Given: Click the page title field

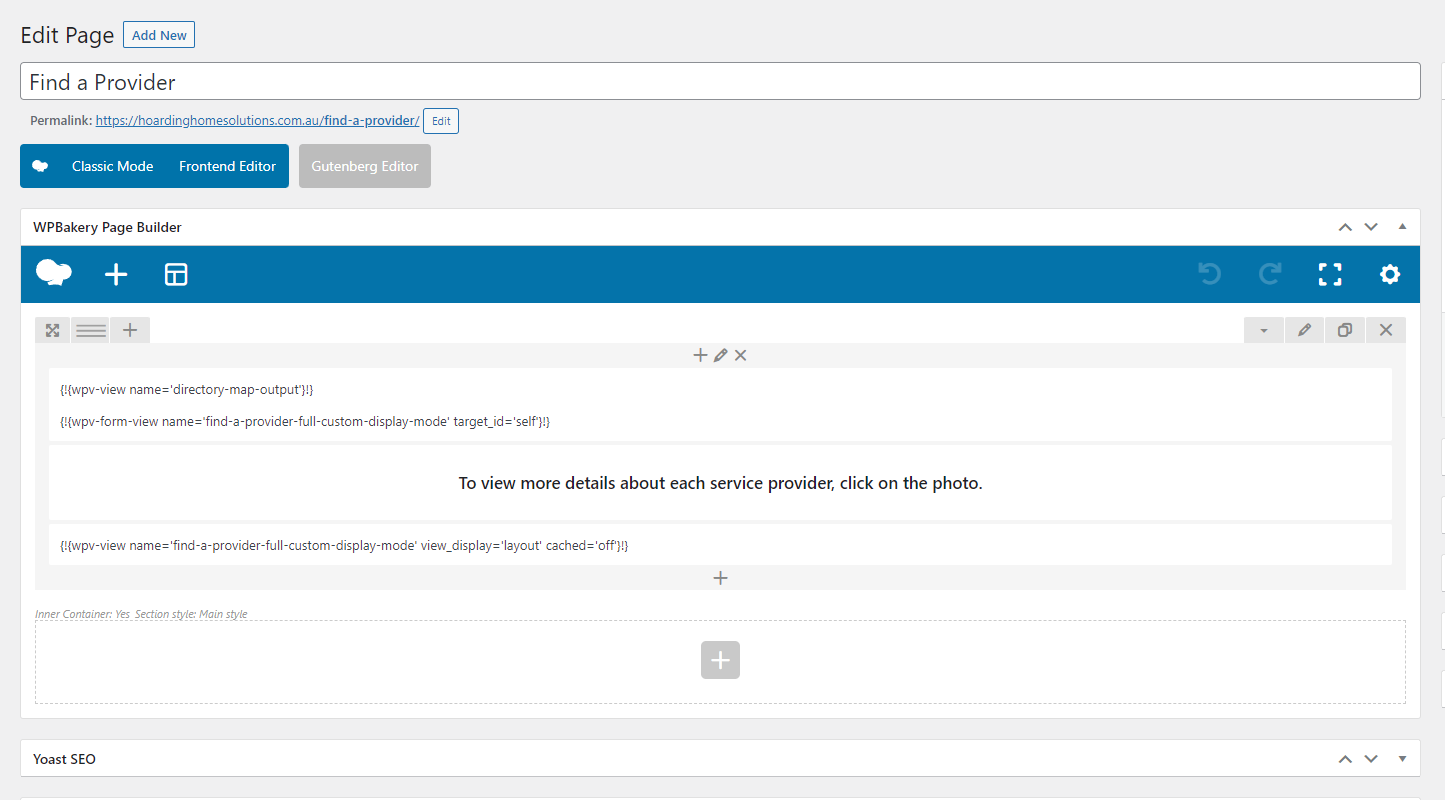Looking at the screenshot, I should 720,81.
